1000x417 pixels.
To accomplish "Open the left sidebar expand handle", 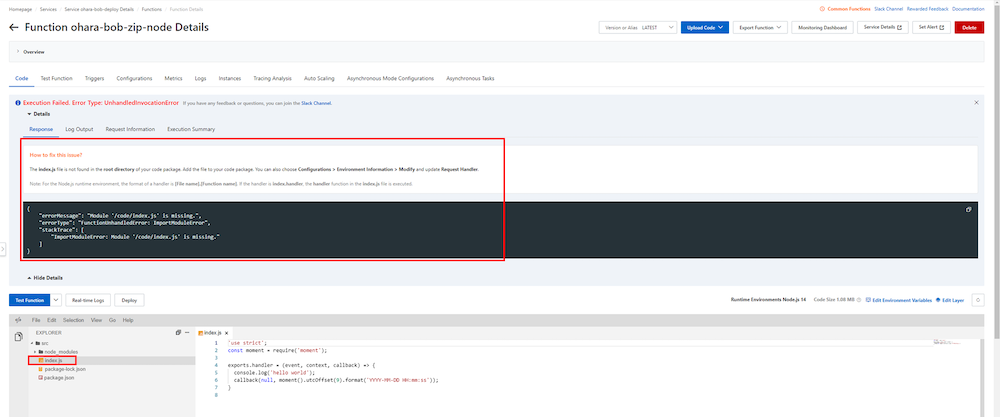I will [3, 248].
